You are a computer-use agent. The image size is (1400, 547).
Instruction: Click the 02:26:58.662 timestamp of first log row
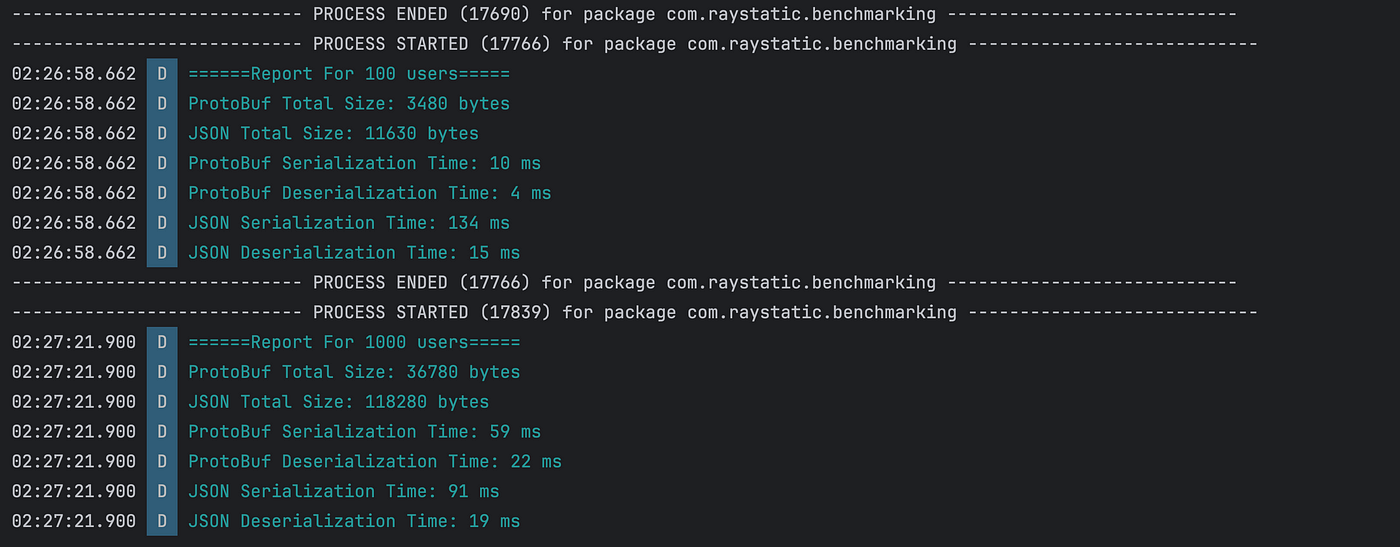[74, 74]
